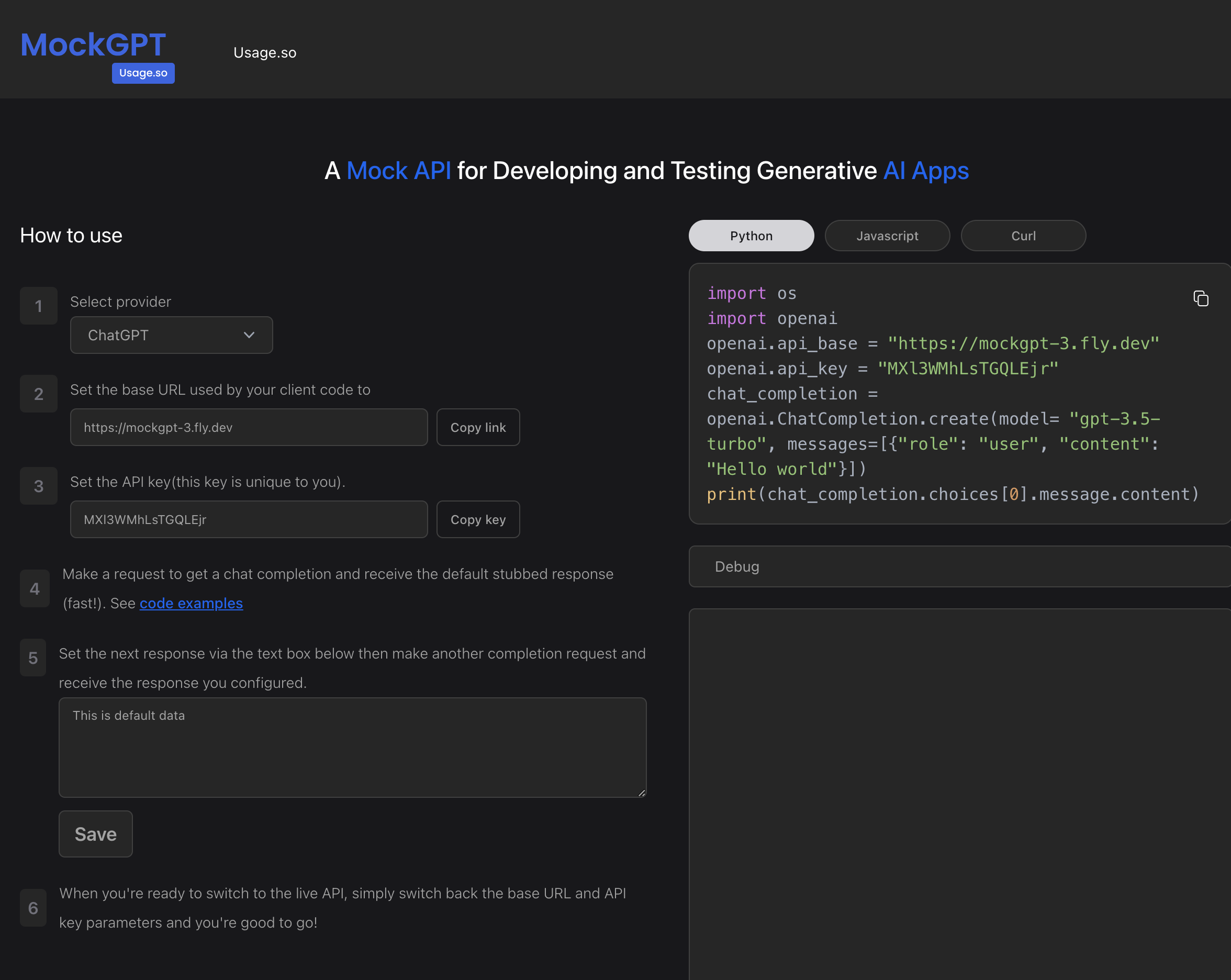Click the Save button
The width and height of the screenshot is (1231, 980).
click(x=95, y=834)
